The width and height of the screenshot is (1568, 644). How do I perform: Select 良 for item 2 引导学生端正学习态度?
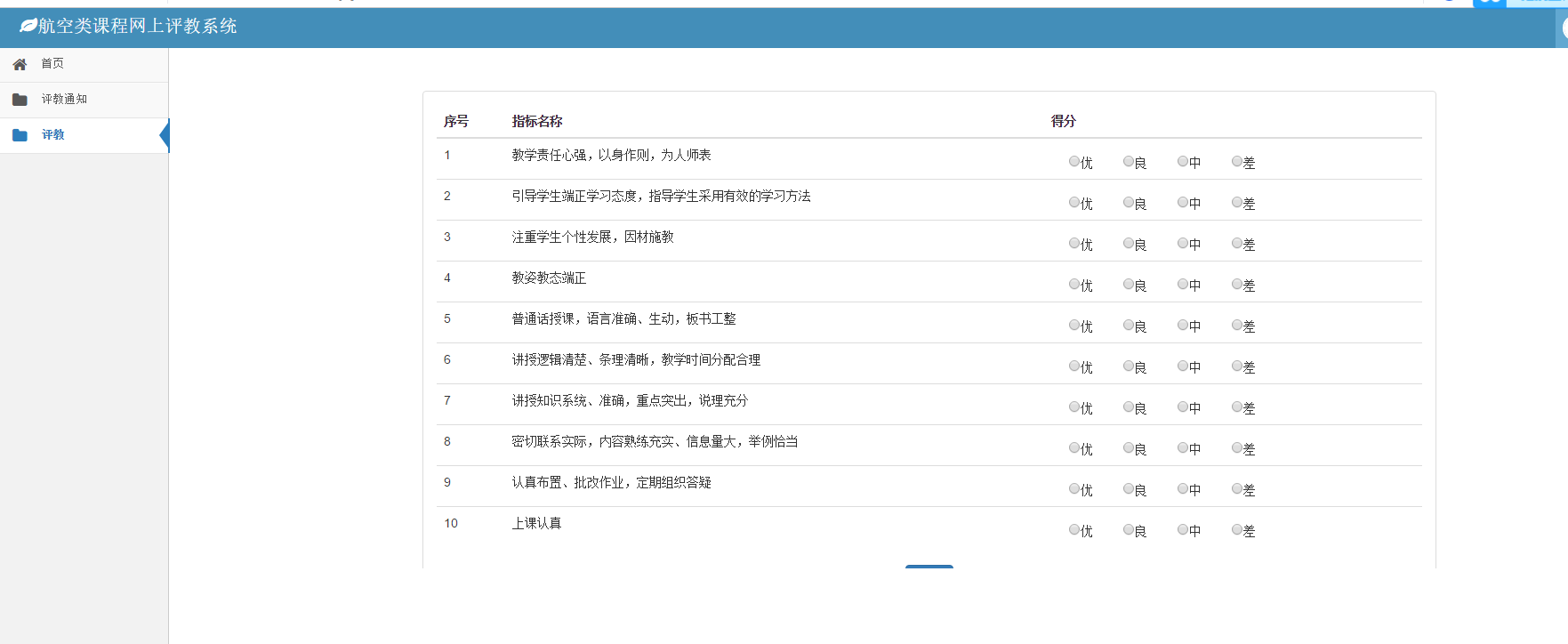tap(1129, 203)
